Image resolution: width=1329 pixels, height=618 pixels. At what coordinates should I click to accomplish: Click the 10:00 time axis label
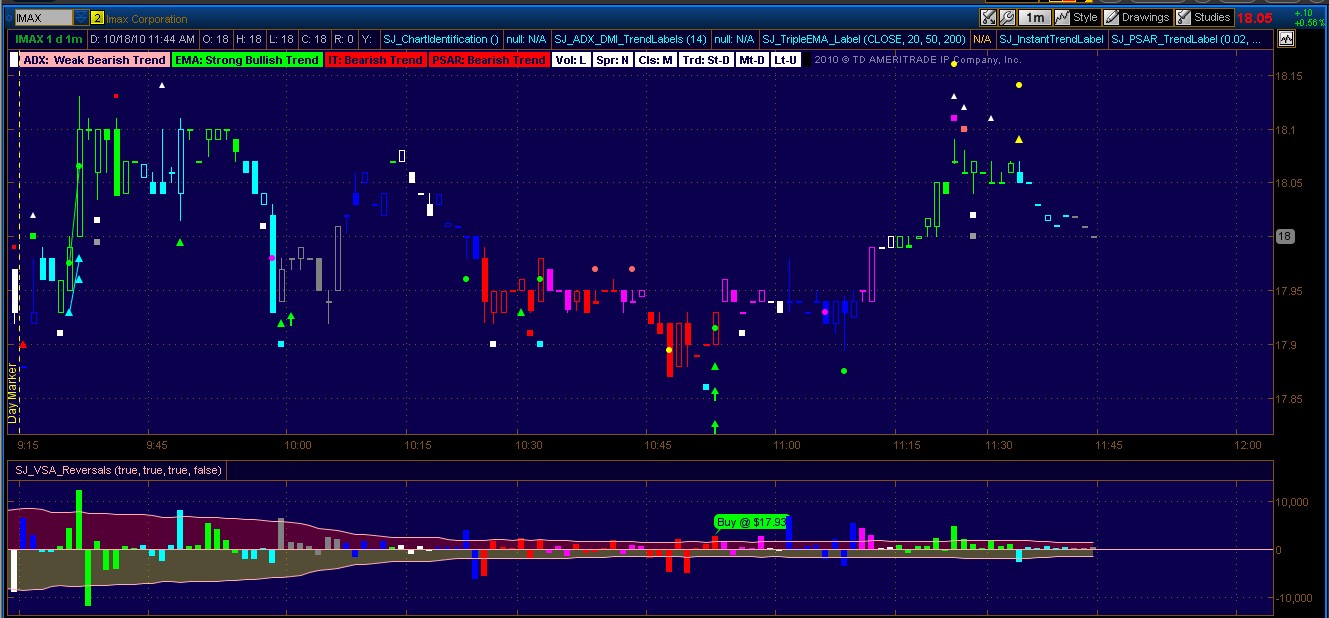coord(298,444)
